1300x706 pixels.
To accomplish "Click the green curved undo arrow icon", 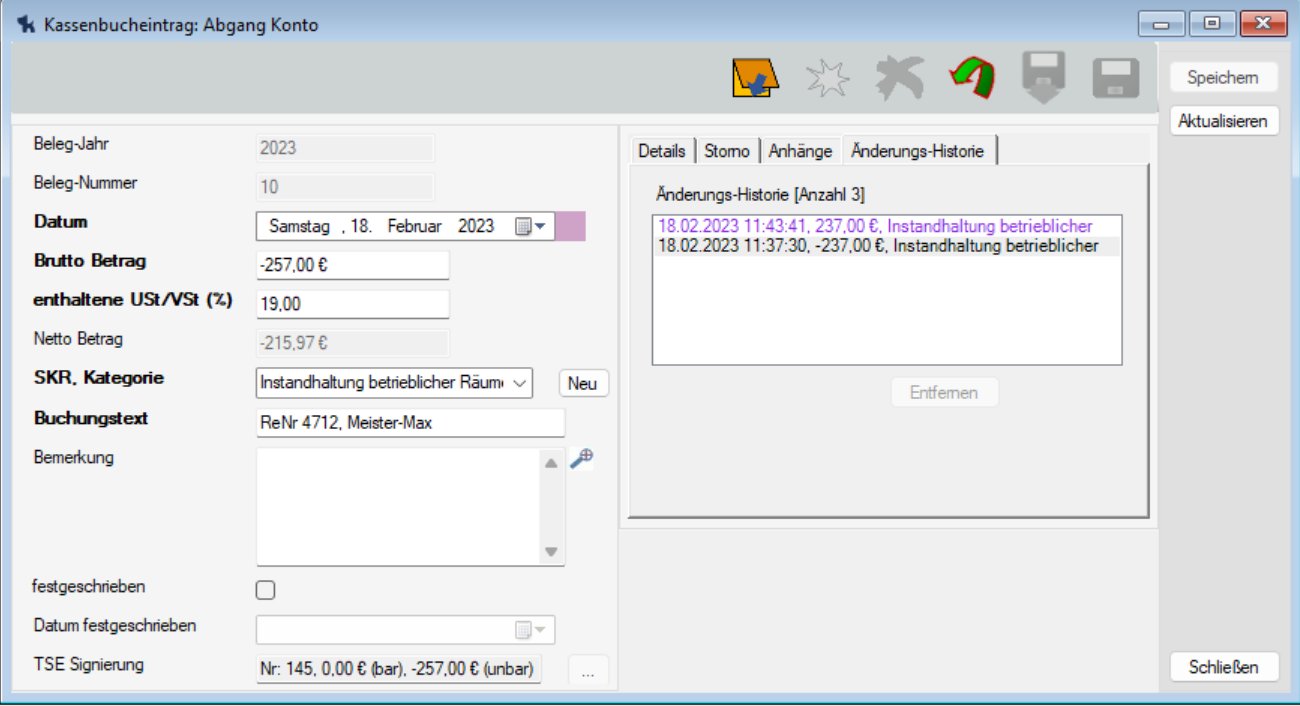I will [970, 78].
